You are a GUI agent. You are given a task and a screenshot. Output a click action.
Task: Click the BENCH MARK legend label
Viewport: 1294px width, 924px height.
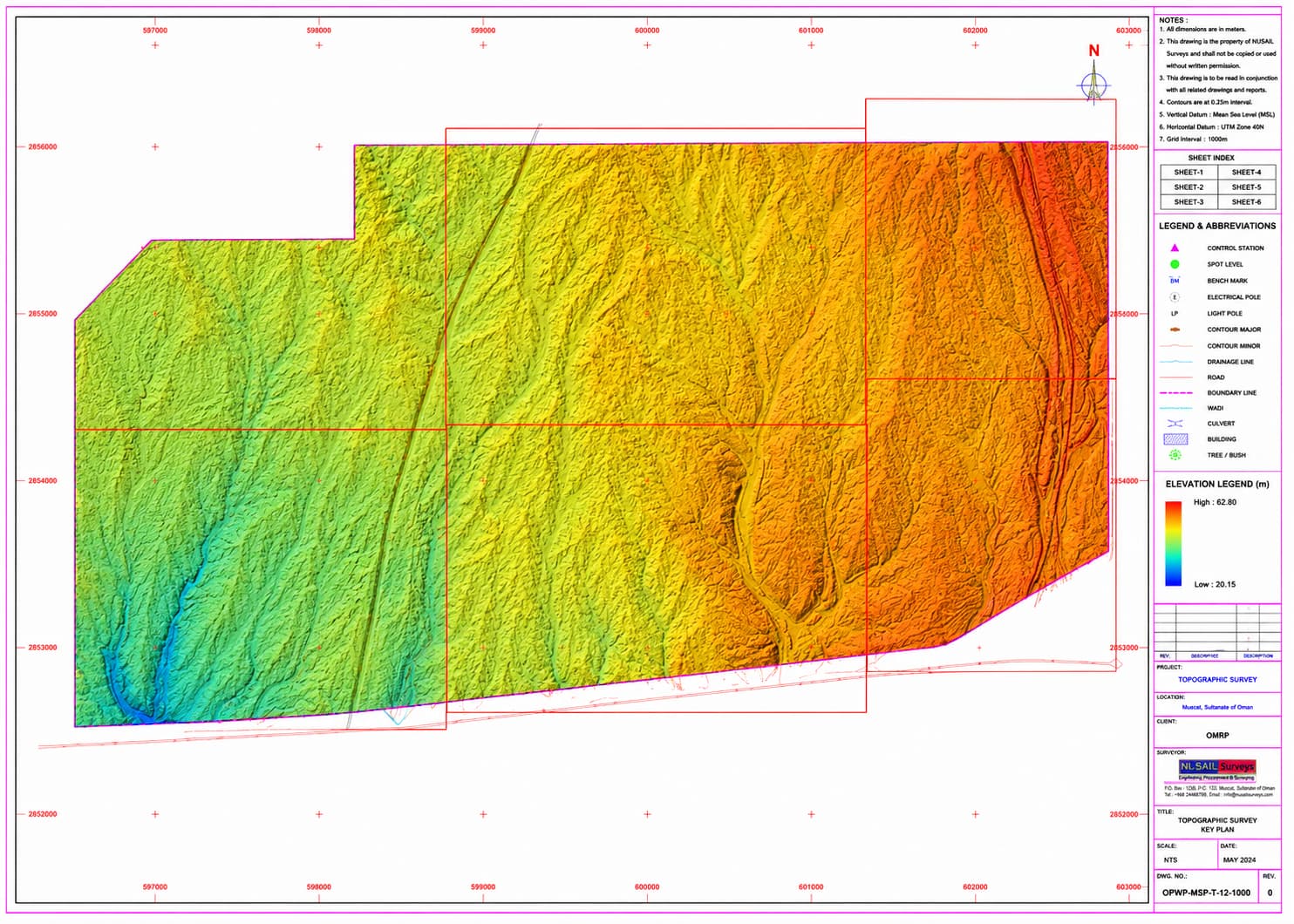[1227, 281]
